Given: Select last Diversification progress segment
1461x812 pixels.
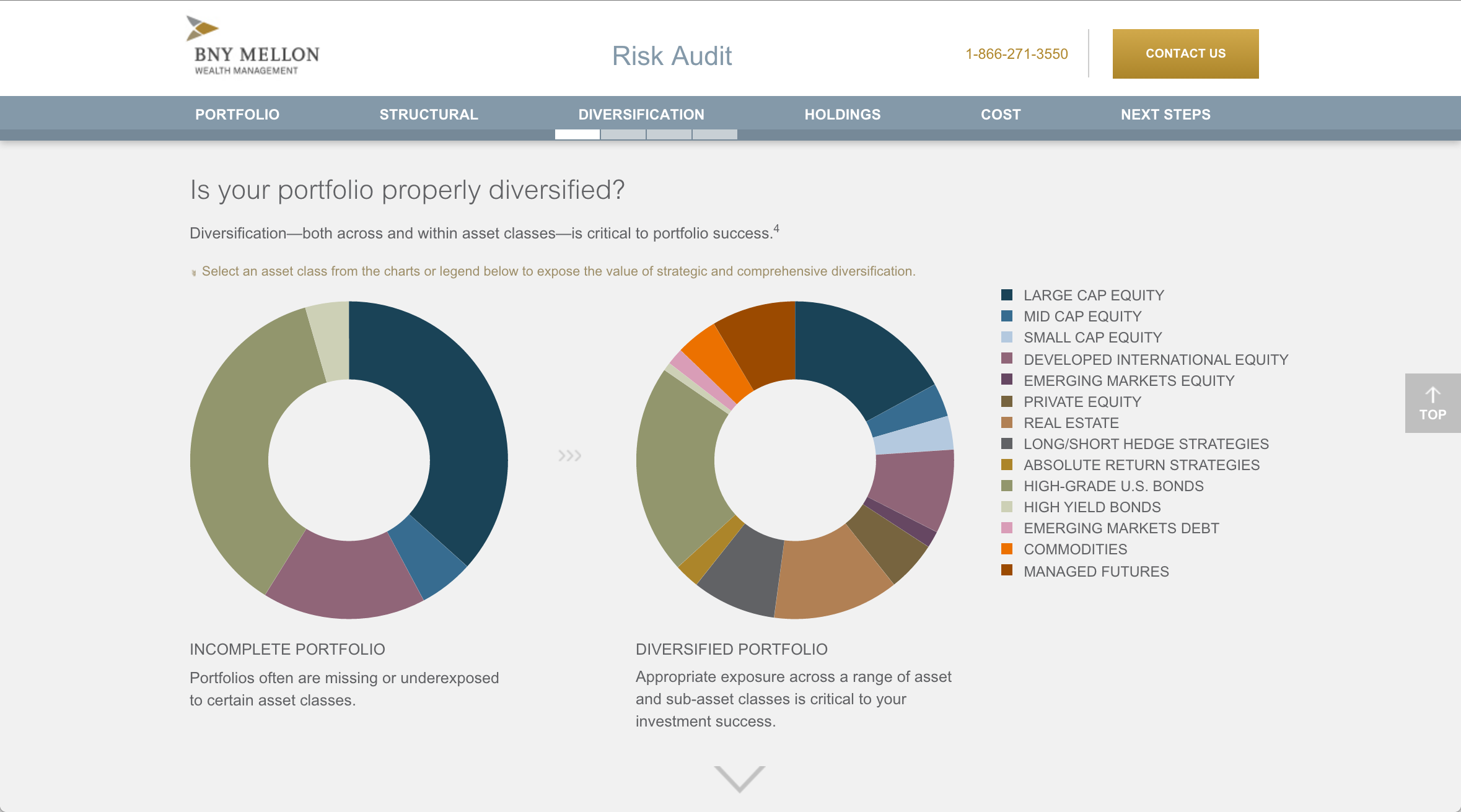Looking at the screenshot, I should (714, 134).
